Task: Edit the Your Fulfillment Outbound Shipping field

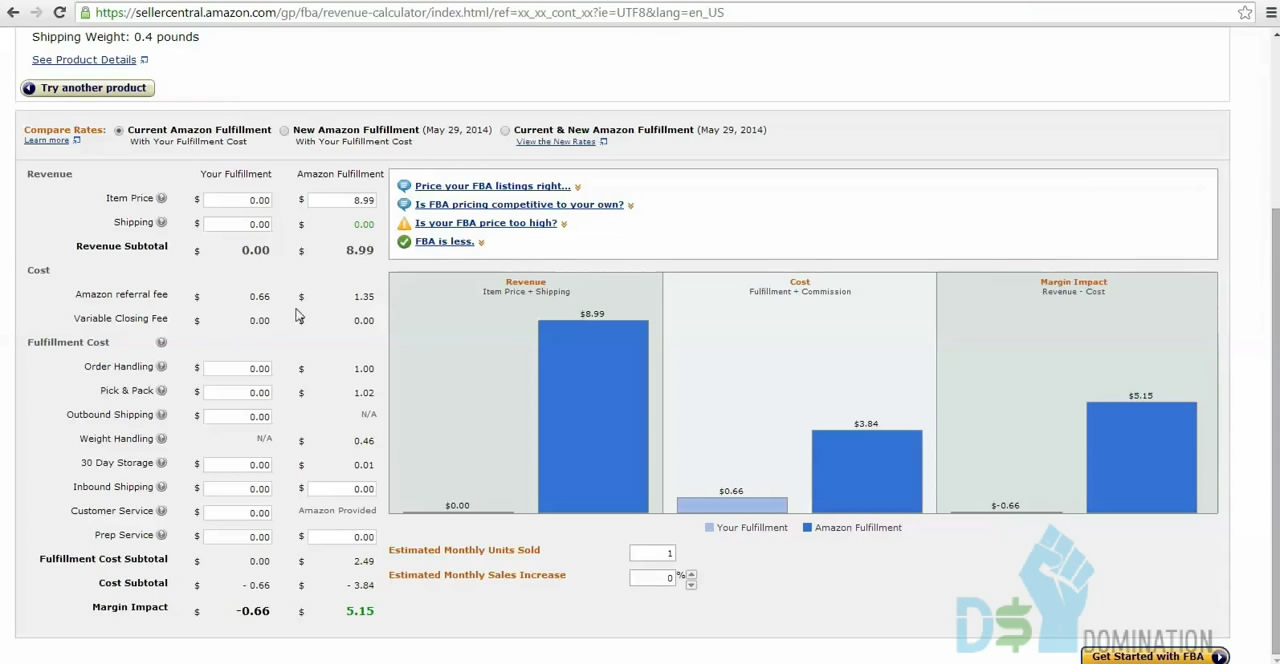Action: pyautogui.click(x=238, y=416)
